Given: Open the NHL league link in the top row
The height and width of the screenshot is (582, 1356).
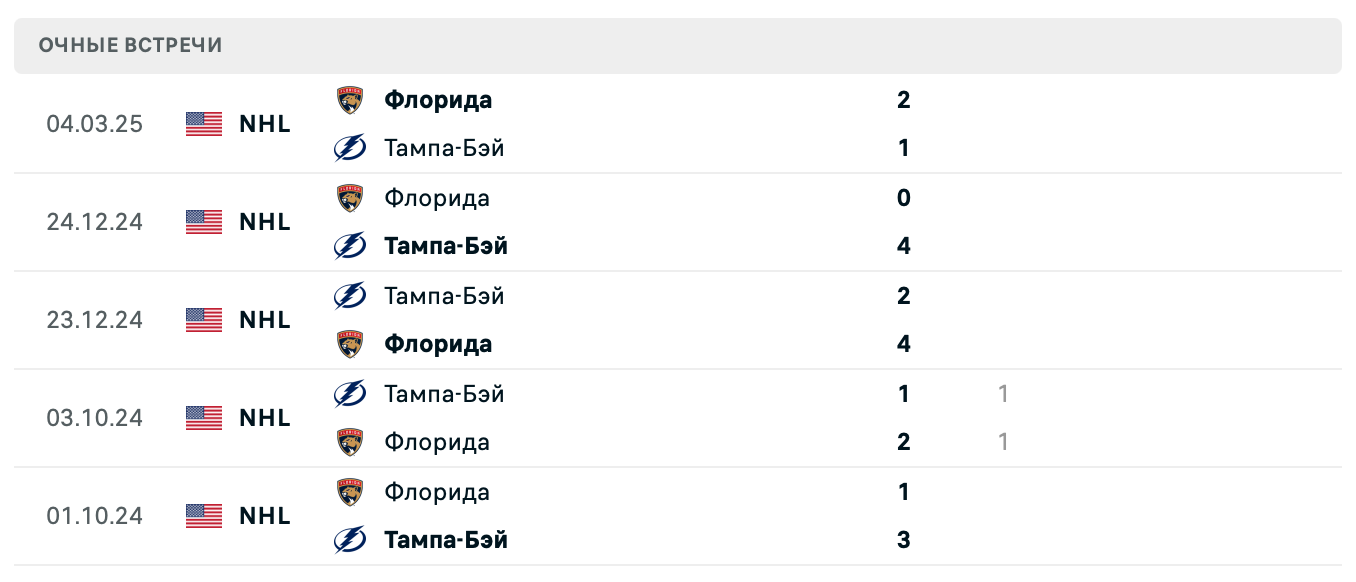Looking at the screenshot, I should pos(263,124).
